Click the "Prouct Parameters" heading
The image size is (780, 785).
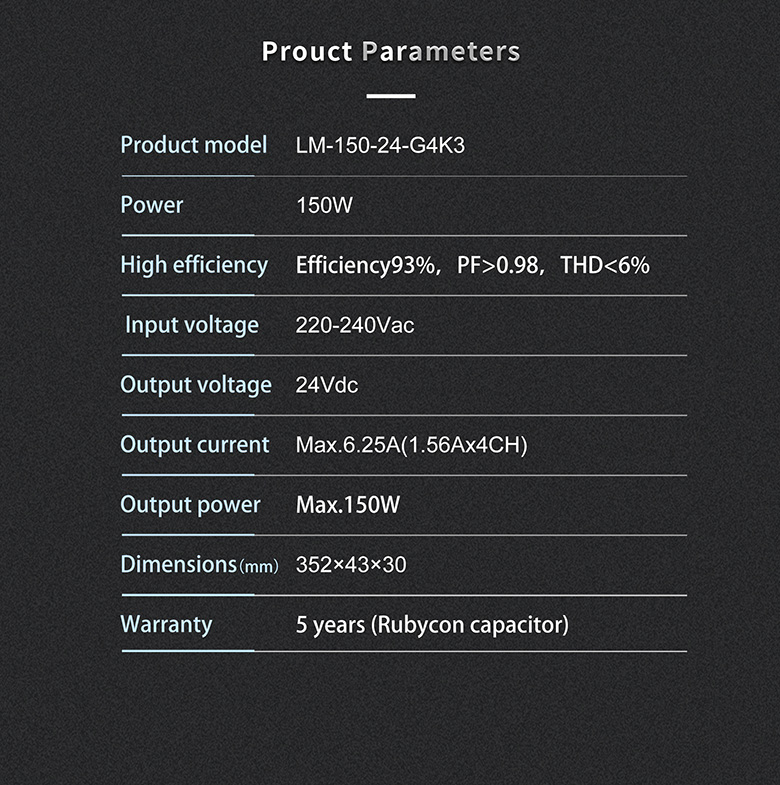[390, 52]
